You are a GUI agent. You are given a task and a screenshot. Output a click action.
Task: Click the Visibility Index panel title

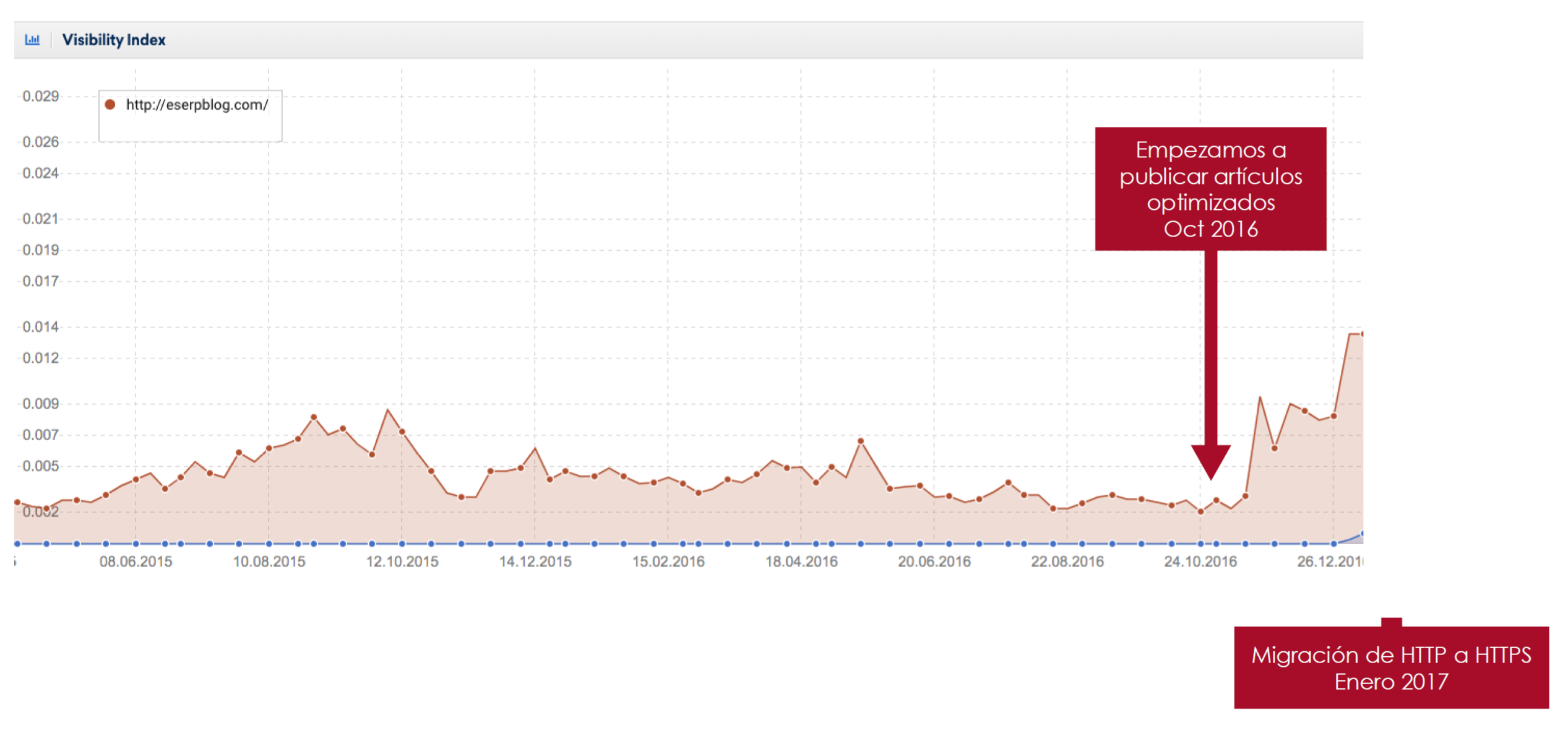point(114,40)
